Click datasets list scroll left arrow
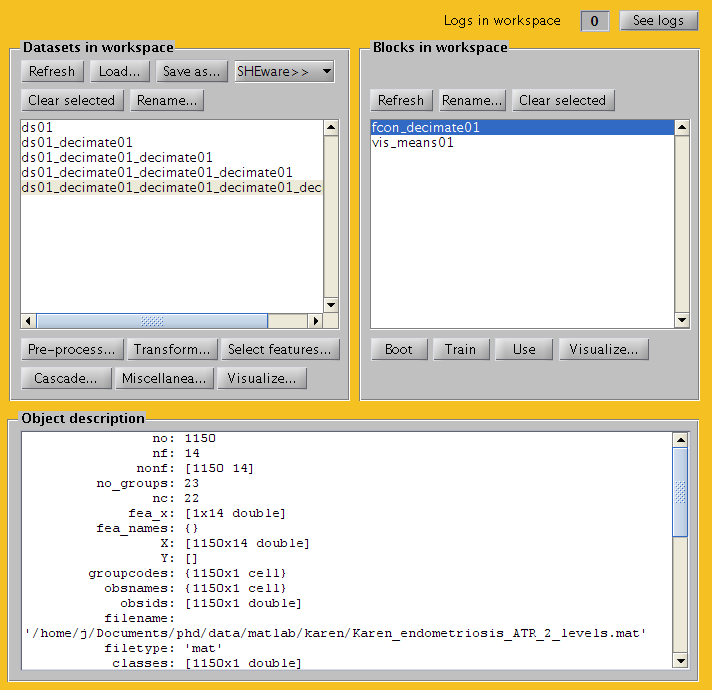Viewport: 712px width, 690px height. pyautogui.click(x=28, y=321)
